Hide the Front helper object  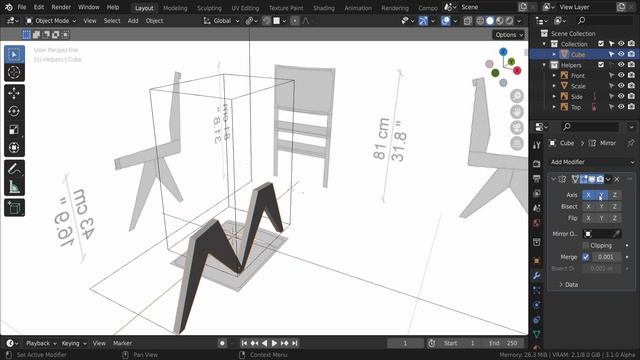(x=621, y=75)
